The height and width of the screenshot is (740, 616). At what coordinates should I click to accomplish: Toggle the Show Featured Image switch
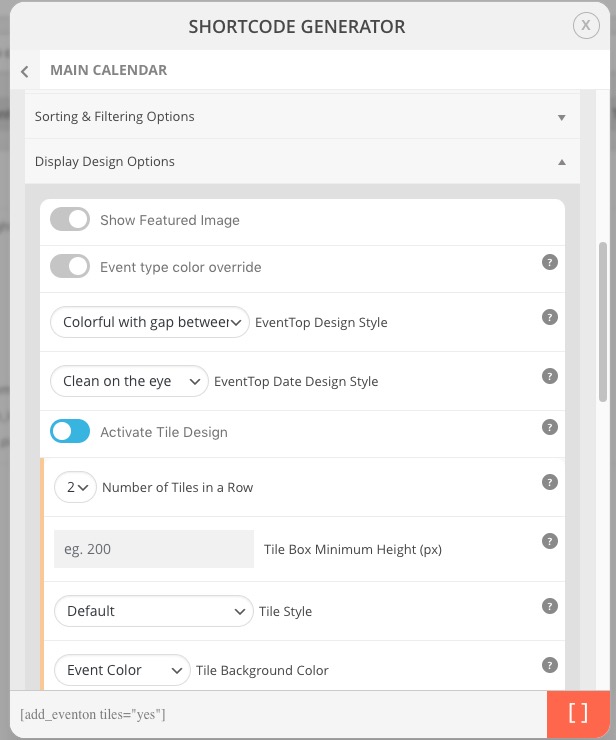click(x=70, y=220)
